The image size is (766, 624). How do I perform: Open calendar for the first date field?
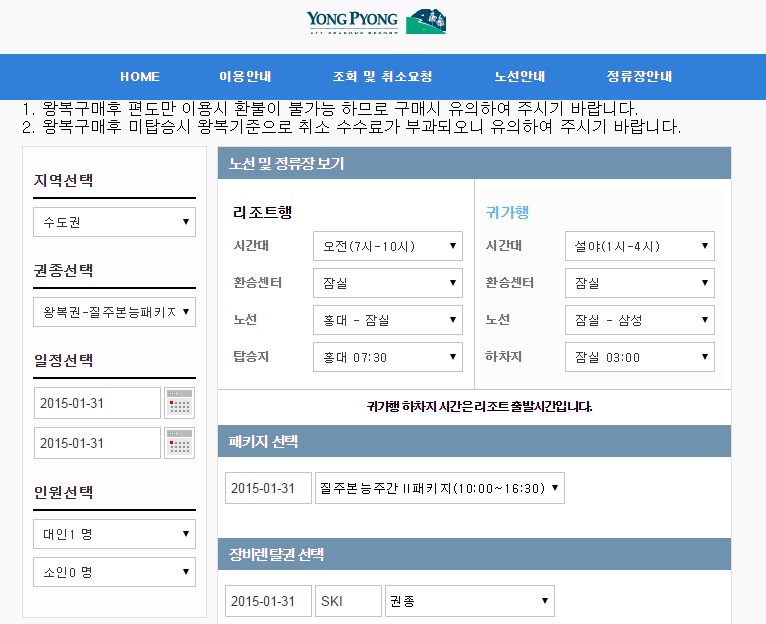click(180, 403)
